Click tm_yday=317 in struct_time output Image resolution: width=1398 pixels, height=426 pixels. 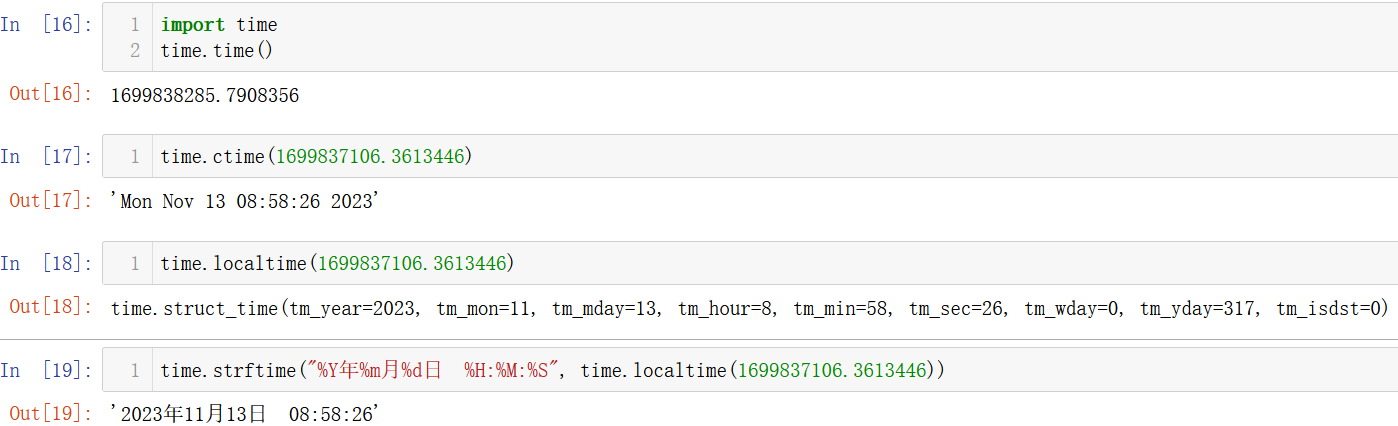[x=1197, y=309]
